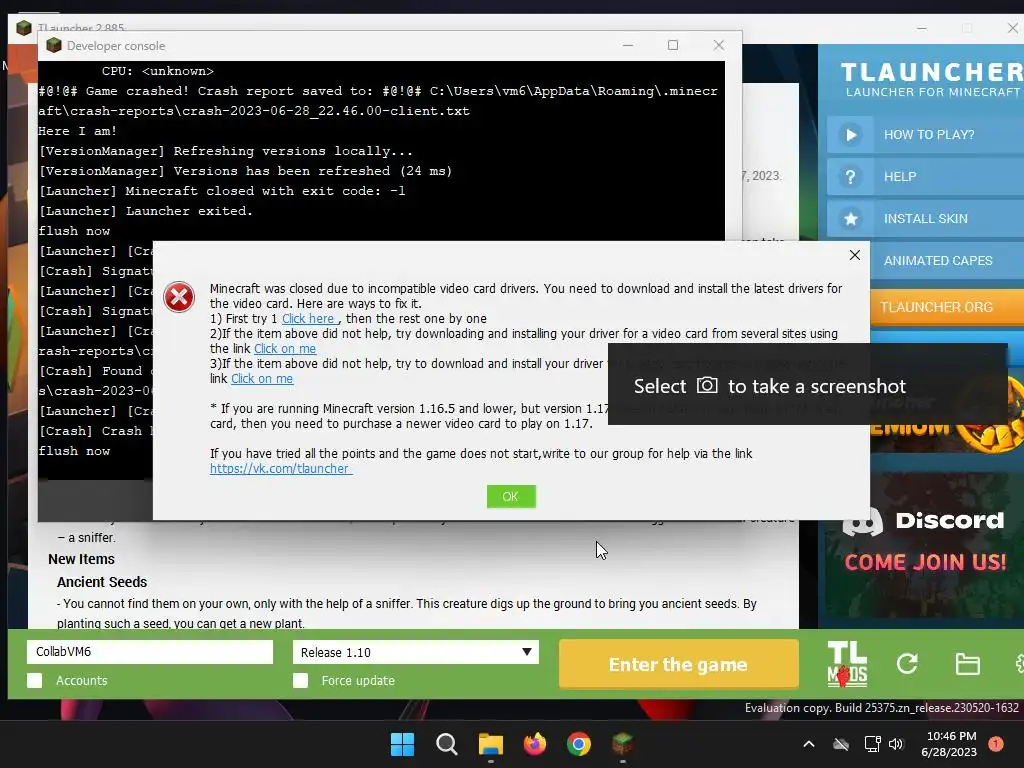Close the Developer console window
The height and width of the screenshot is (768, 1024).
click(718, 45)
